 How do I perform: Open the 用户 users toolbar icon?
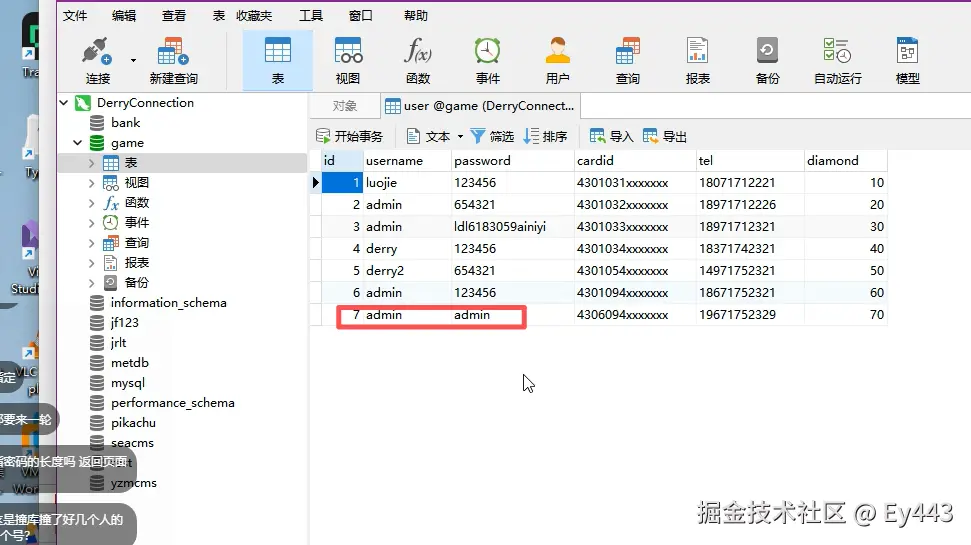point(557,60)
